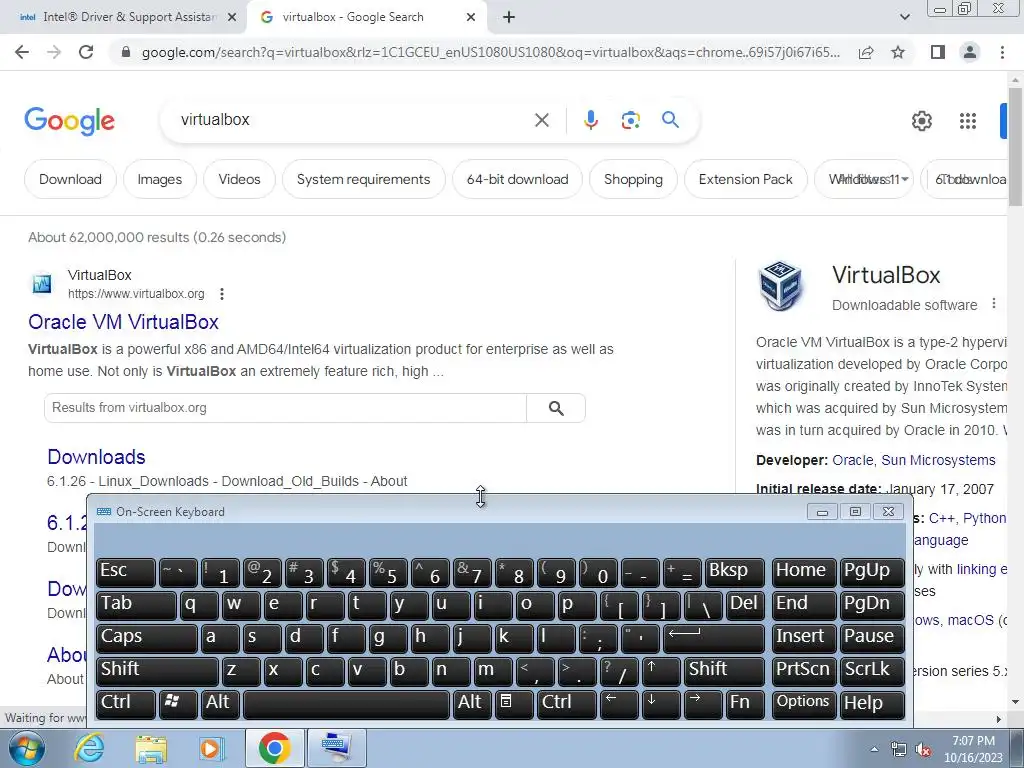Hit the Windows logo key on keyboard
This screenshot has height=768, width=1024.
pyautogui.click(x=178, y=705)
